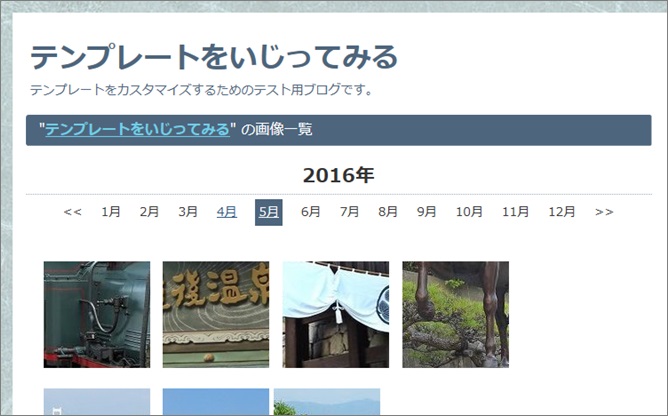Select 8月 in month navigation
Screen dimensions: 668x416
click(388, 212)
